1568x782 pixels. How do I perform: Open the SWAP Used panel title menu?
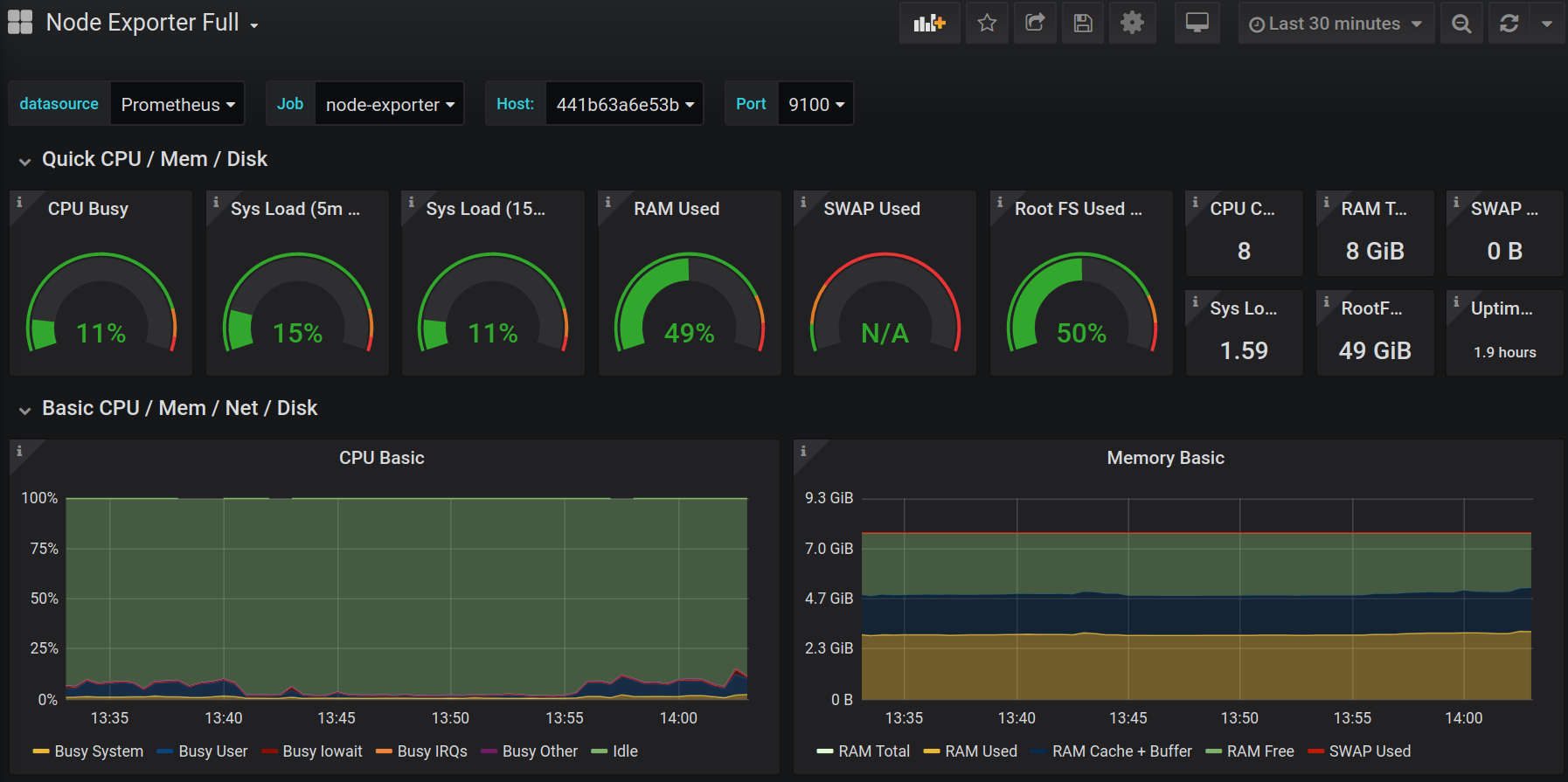[872, 209]
